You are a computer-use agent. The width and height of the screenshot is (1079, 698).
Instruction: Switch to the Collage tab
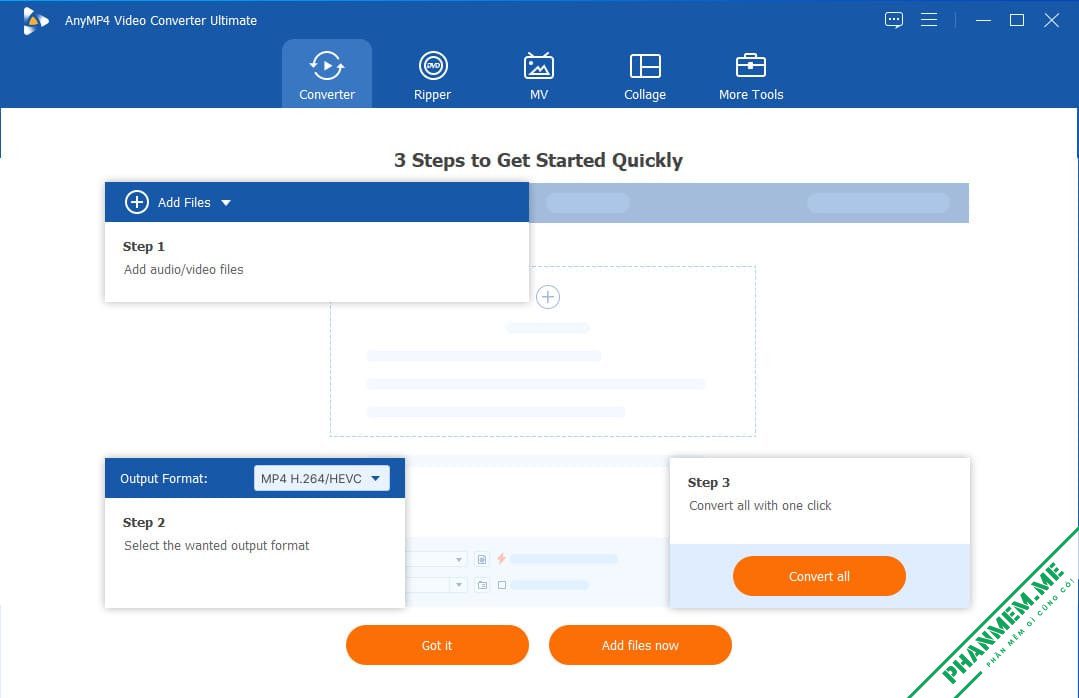coord(645,74)
